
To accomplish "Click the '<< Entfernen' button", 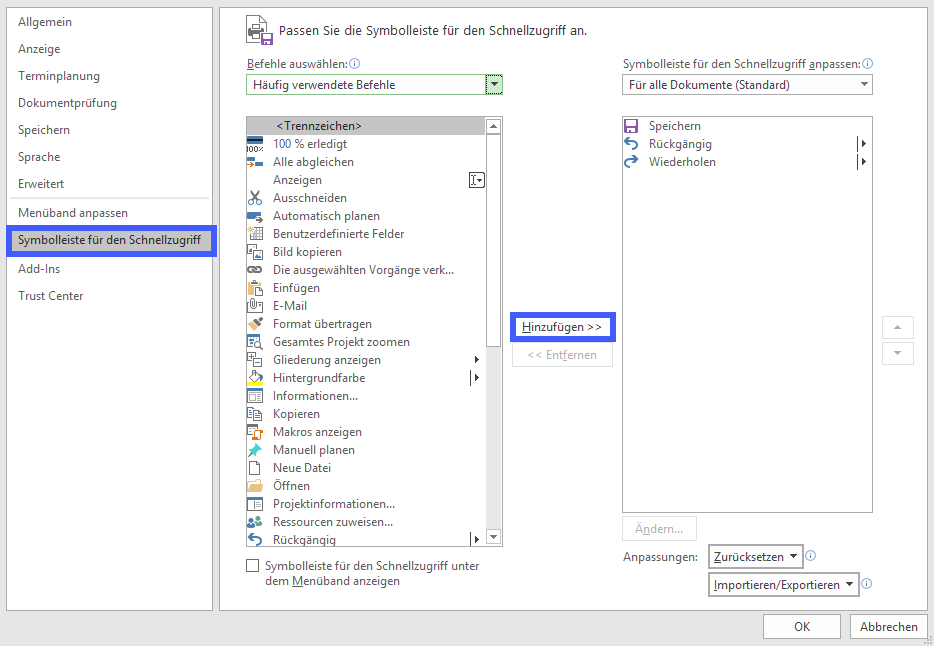I will click(x=562, y=355).
